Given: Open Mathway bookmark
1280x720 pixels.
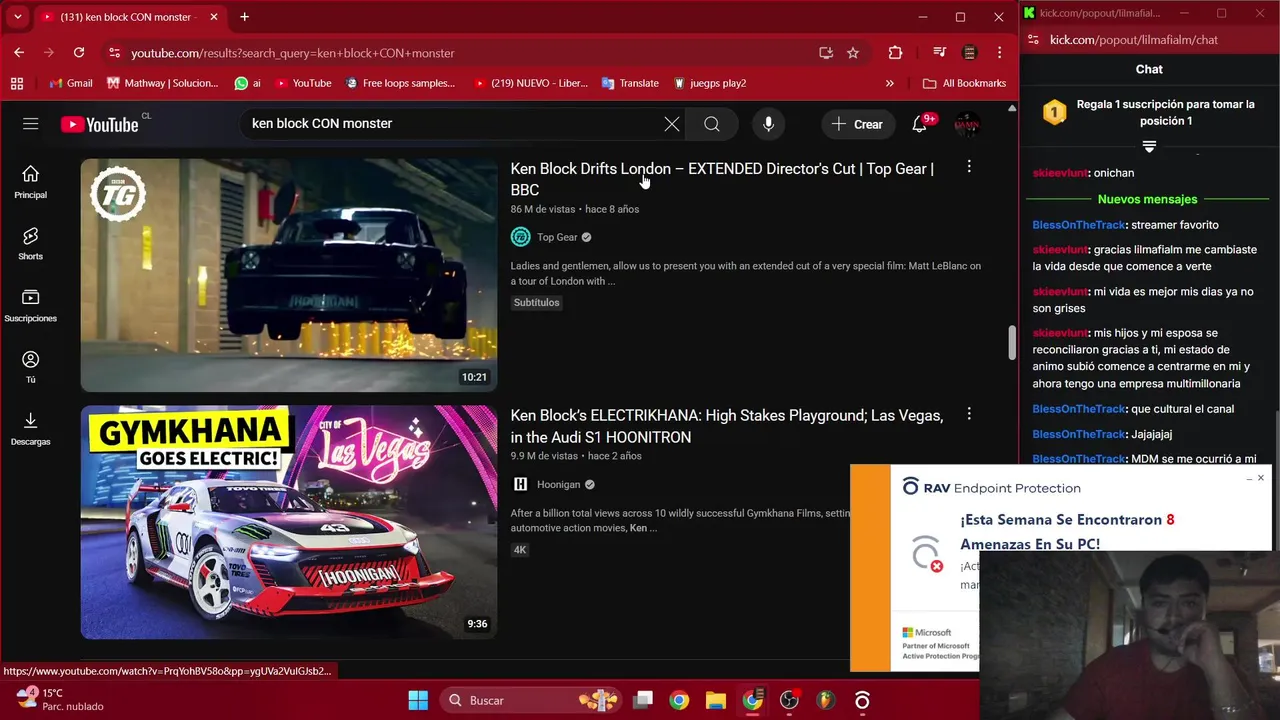Looking at the screenshot, I should coord(162,83).
